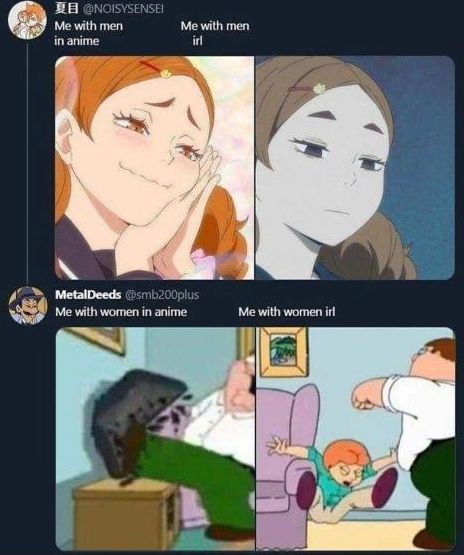Image resolution: width=464 pixels, height=555 pixels.
Task: Open the image of Peter punching Lois
Action: (355, 439)
